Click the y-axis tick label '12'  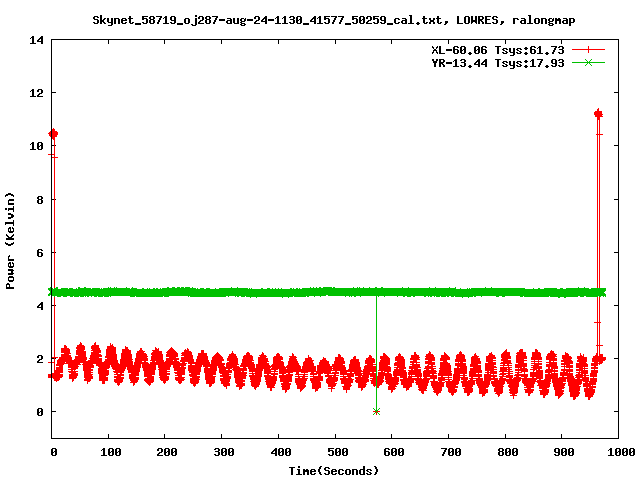pos(36,93)
